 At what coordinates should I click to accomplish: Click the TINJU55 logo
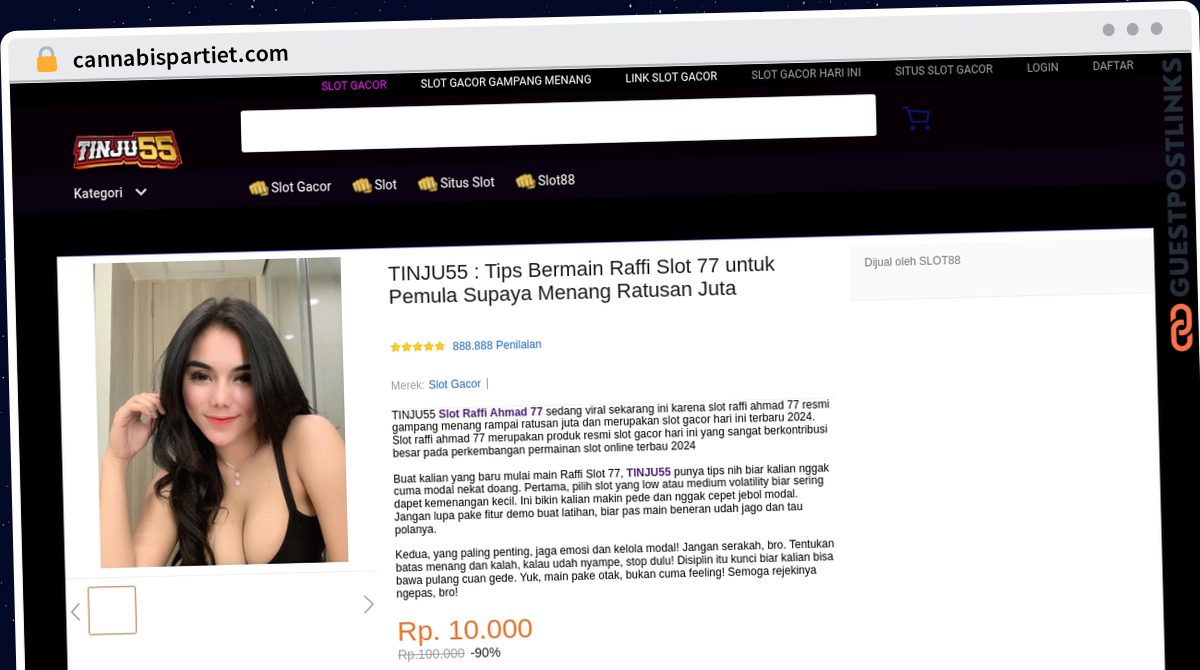pyautogui.click(x=127, y=150)
